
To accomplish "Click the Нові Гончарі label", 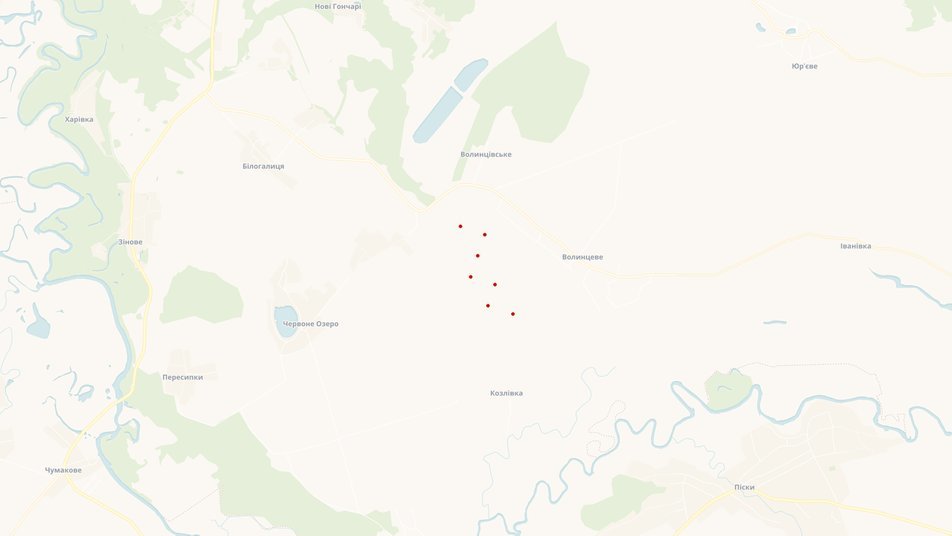I will [338, 7].
